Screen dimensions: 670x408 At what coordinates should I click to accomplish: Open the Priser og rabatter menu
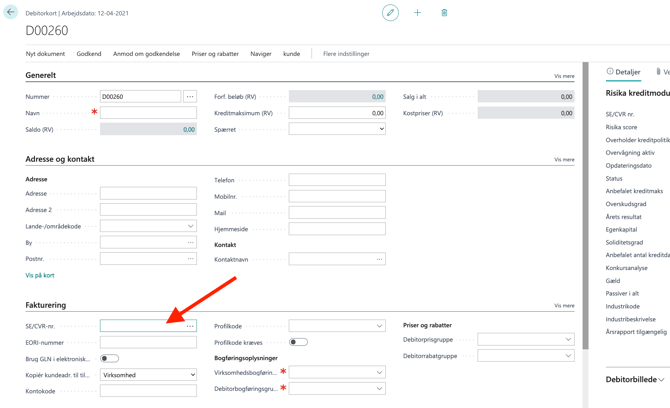(215, 54)
